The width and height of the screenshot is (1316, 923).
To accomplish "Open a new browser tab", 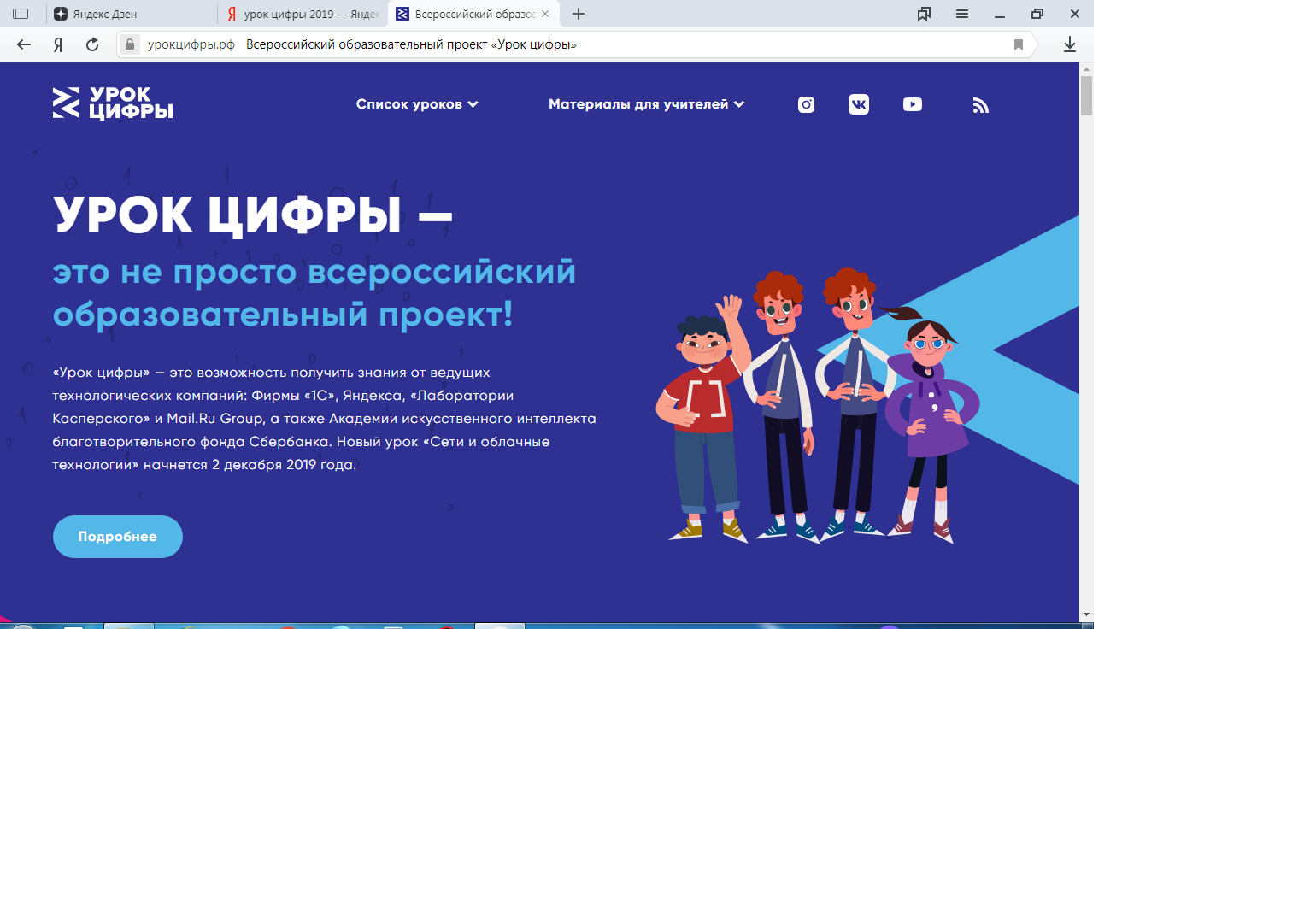I will [x=579, y=14].
